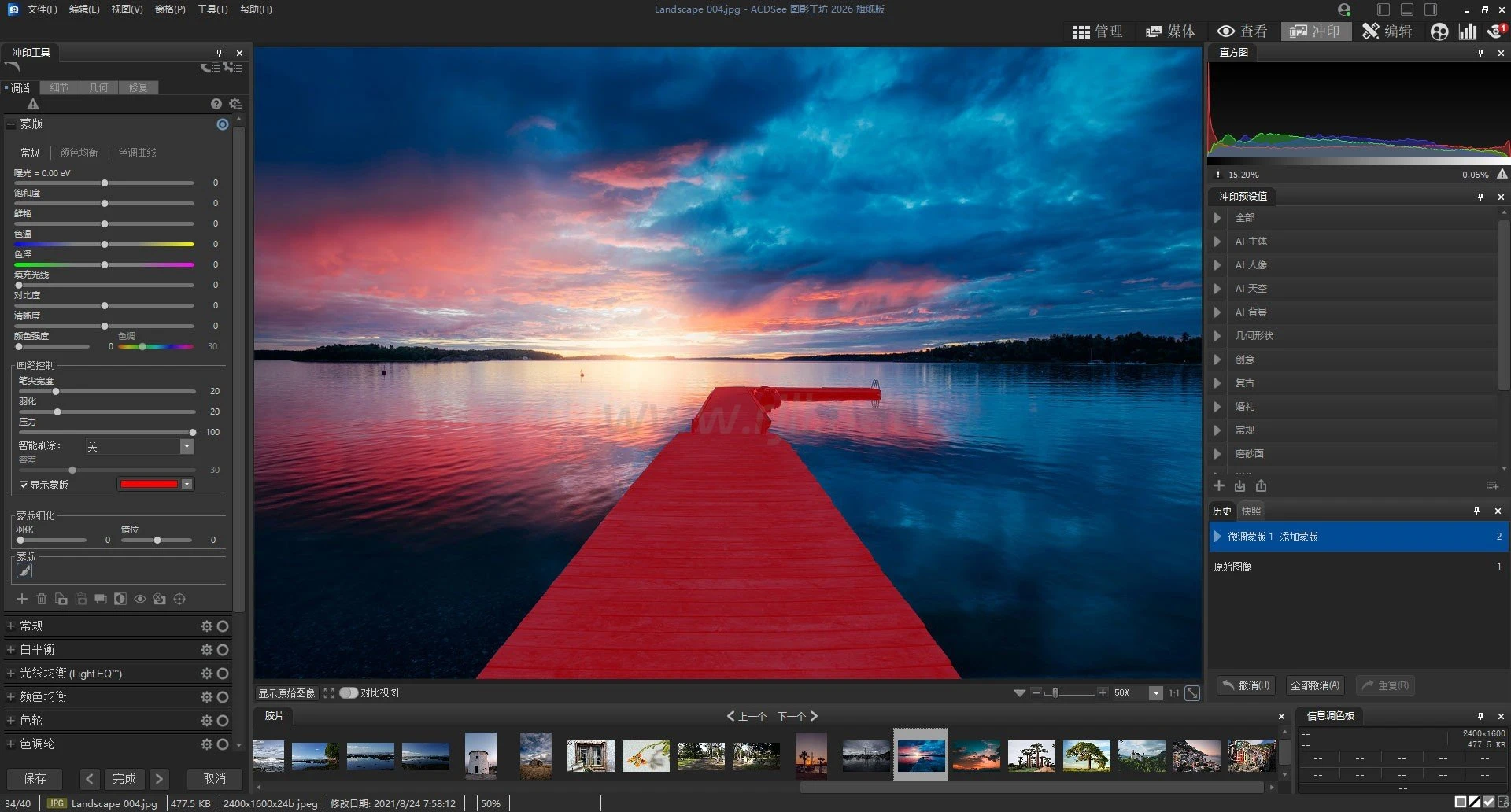Select the brush mask tool icon
This screenshot has width=1511, height=812.
click(x=24, y=571)
